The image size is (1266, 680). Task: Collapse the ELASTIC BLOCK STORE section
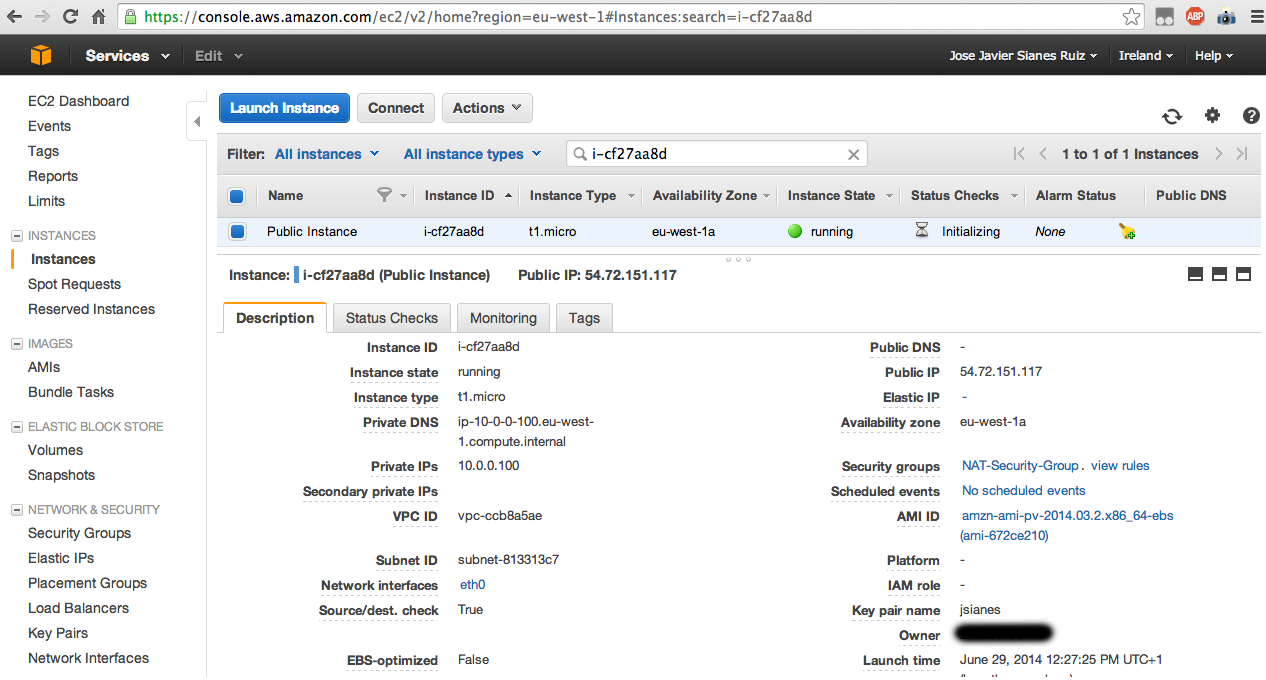click(16, 427)
